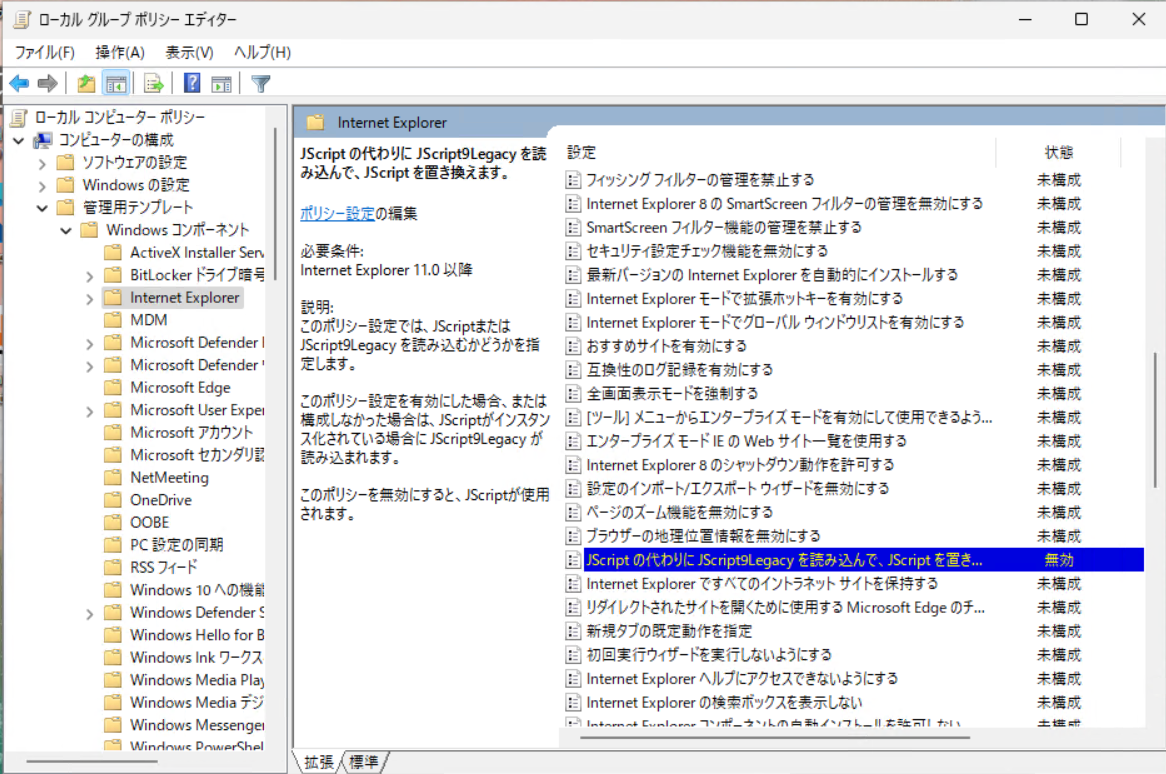Viewport: 1166px width, 774px height.
Task: Expand the ソフトウェアの設定 node
Action: pyautogui.click(x=42, y=163)
